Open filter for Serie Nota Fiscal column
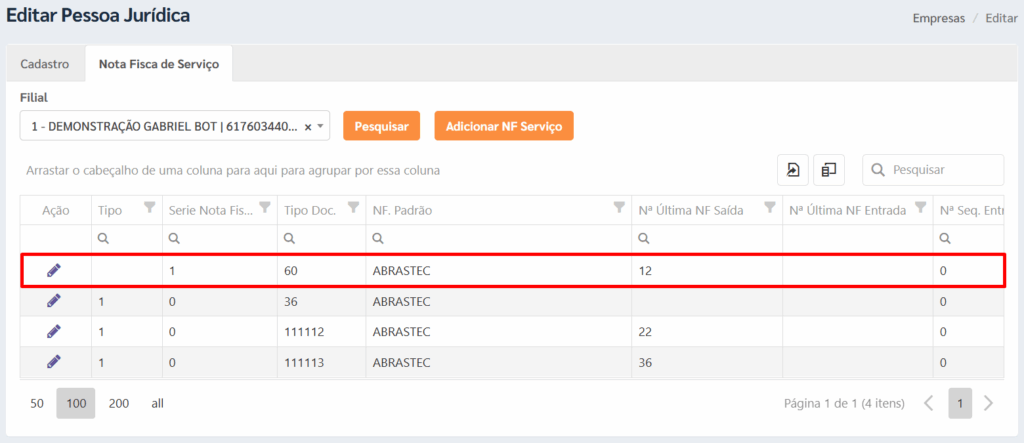 tap(265, 208)
